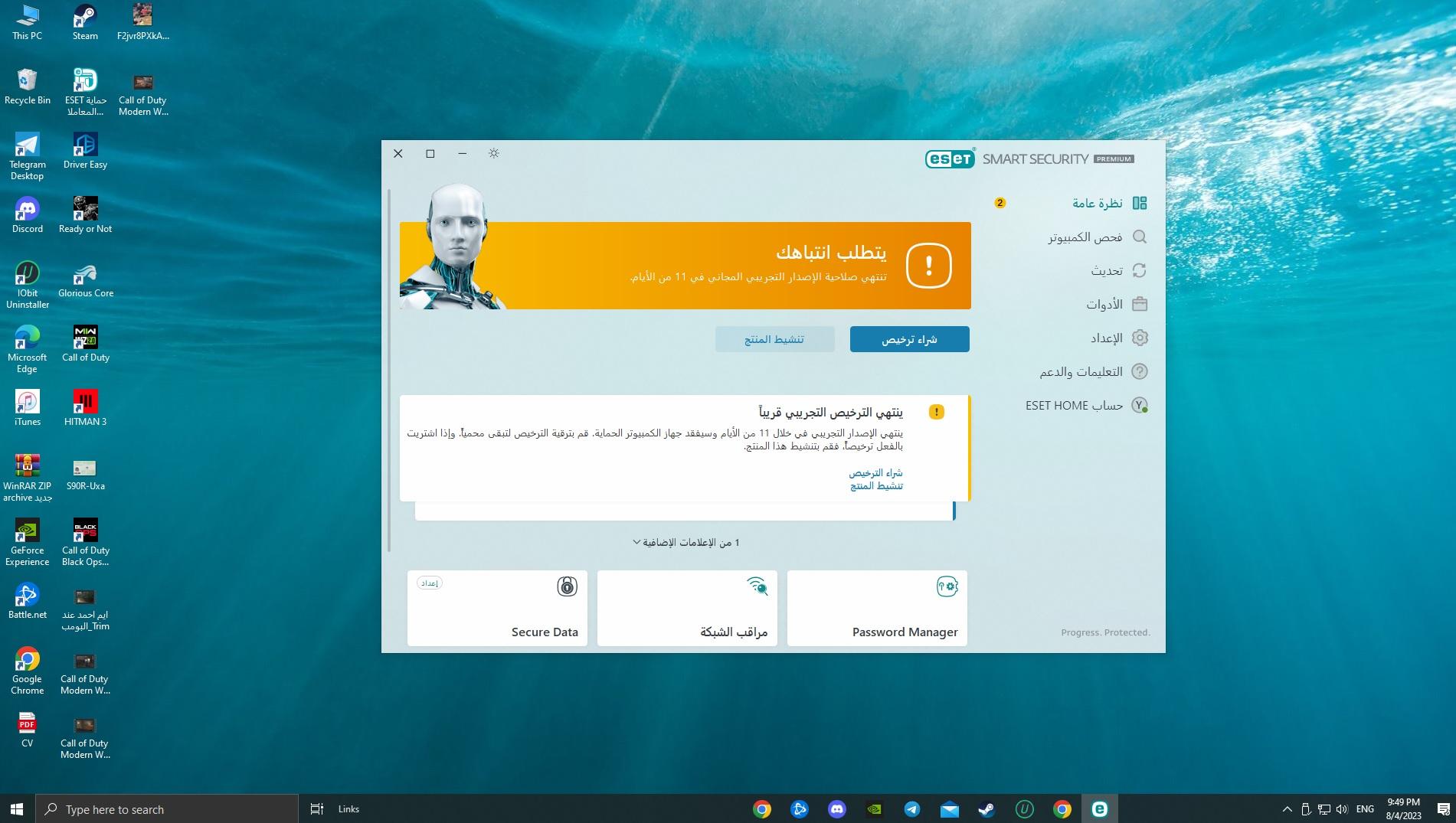The image size is (1456, 823).
Task: Click the ENG language indicator
Action: (x=1365, y=808)
